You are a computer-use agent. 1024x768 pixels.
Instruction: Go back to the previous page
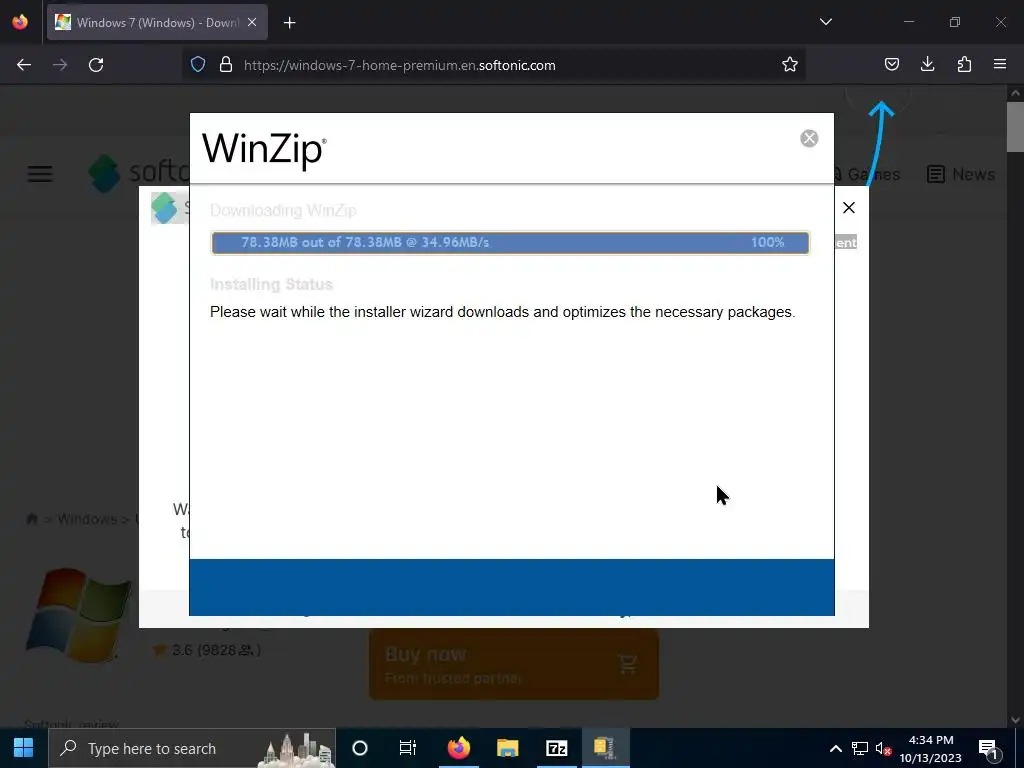coord(24,65)
